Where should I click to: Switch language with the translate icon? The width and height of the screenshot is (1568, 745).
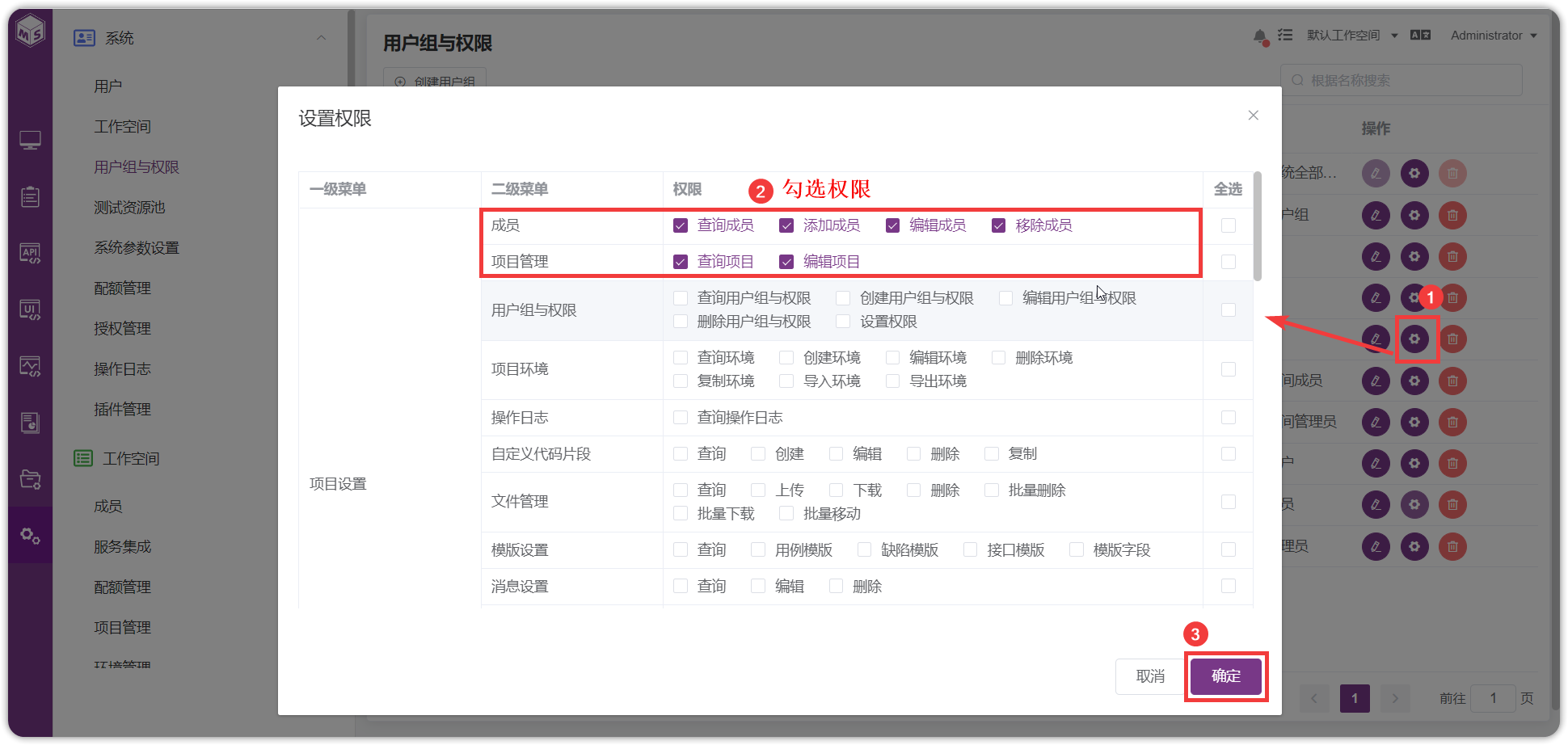click(1420, 35)
